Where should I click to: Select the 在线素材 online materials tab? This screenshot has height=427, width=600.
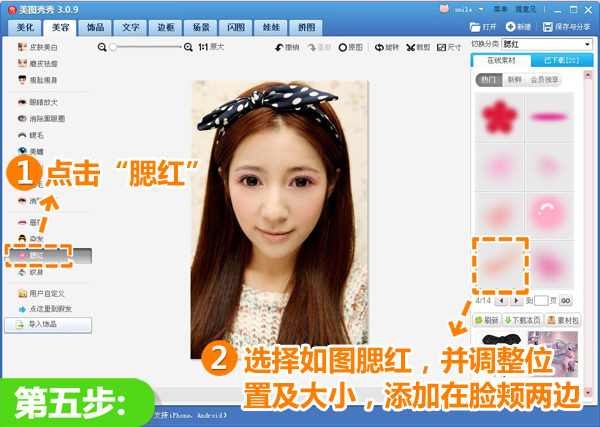point(501,60)
